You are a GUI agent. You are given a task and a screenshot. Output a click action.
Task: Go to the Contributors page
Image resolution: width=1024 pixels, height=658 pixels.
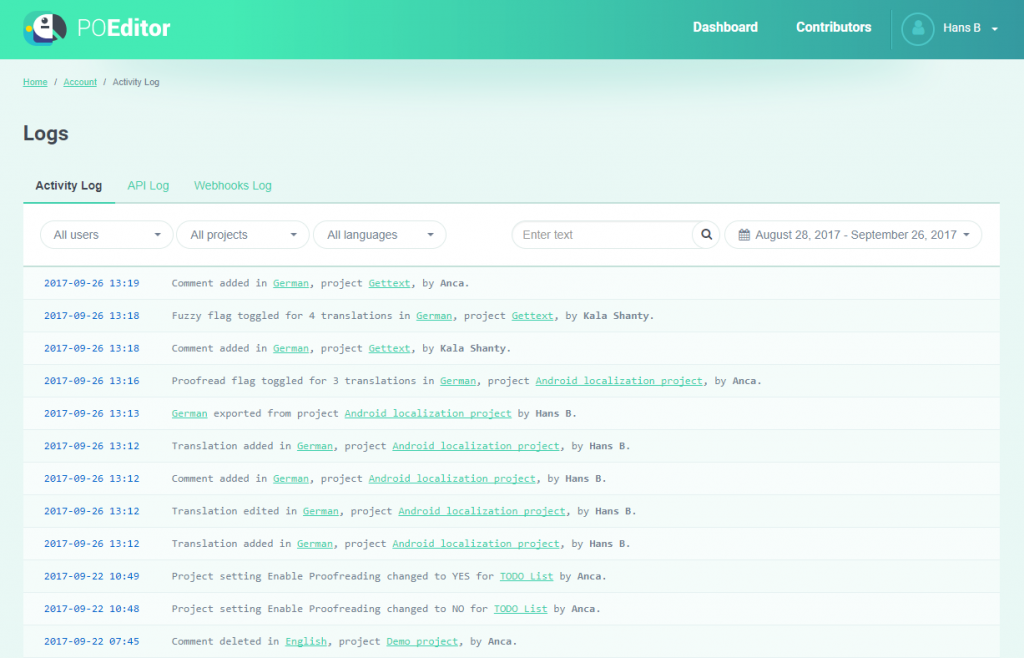(x=833, y=27)
